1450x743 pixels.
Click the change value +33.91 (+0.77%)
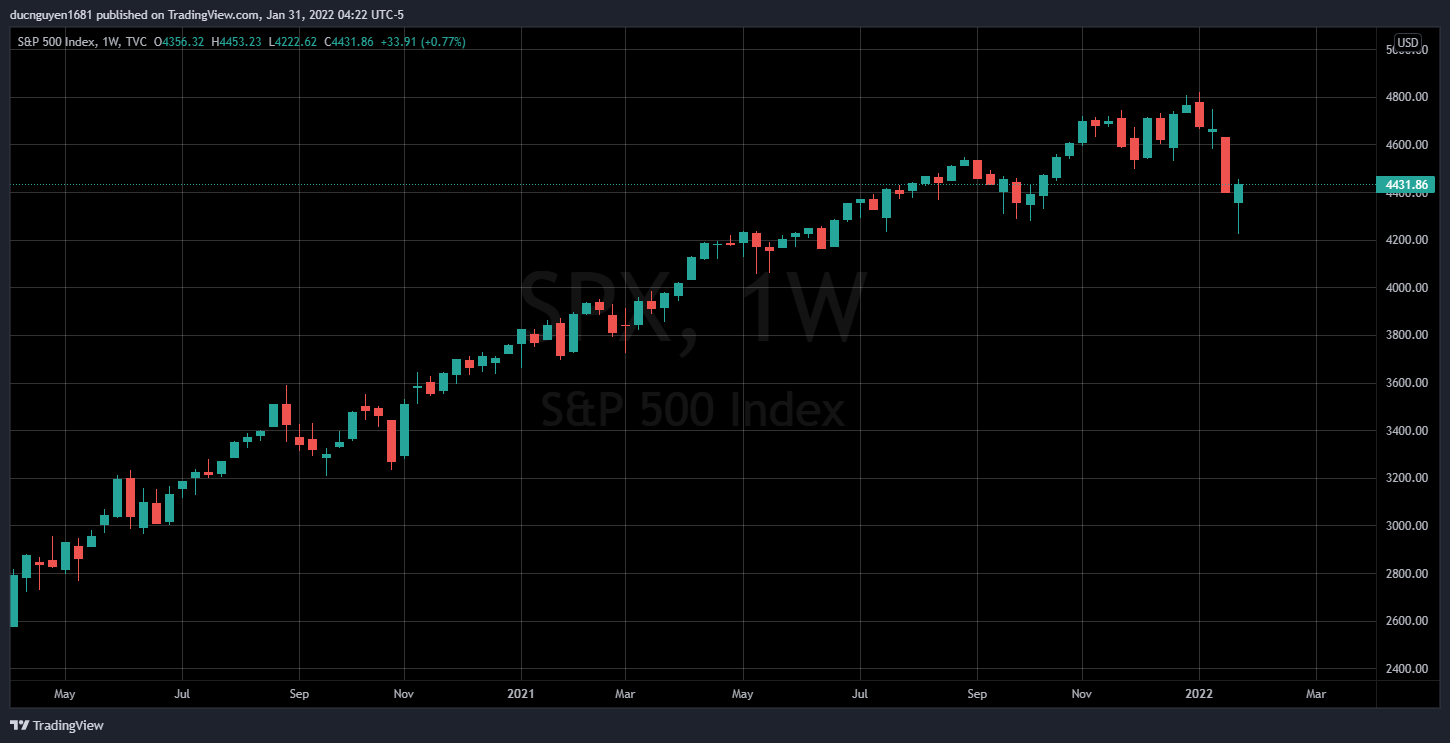(x=424, y=42)
